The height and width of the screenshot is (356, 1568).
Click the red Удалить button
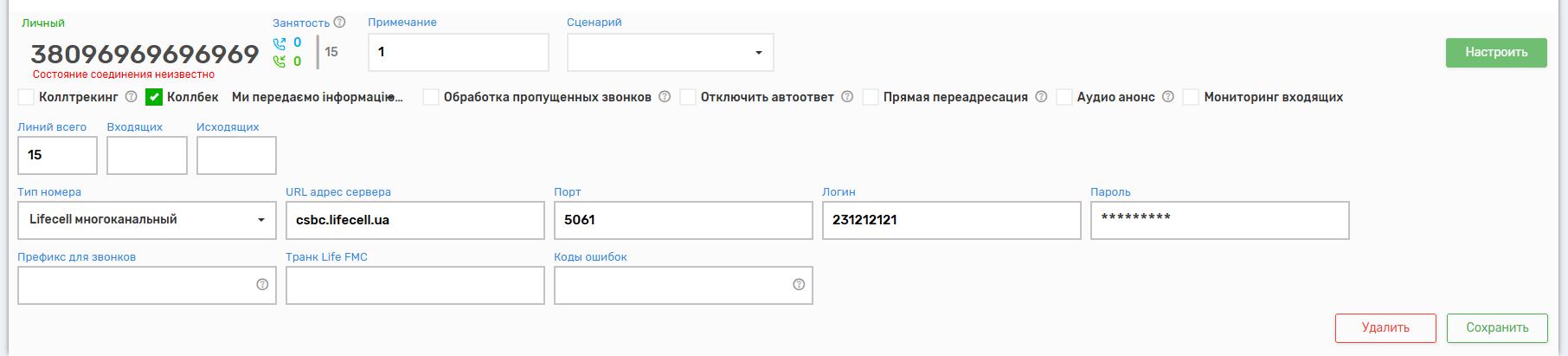(1385, 328)
